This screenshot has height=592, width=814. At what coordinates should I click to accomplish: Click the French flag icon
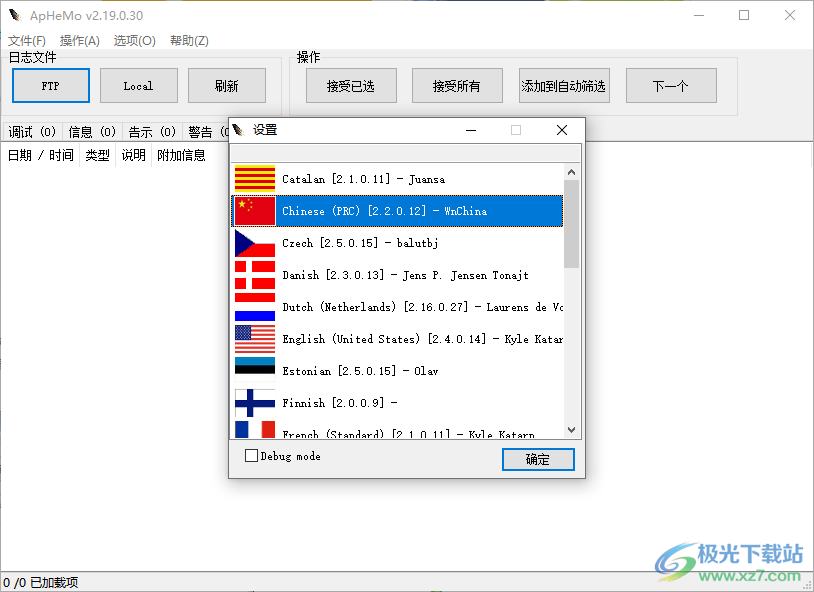tap(255, 430)
